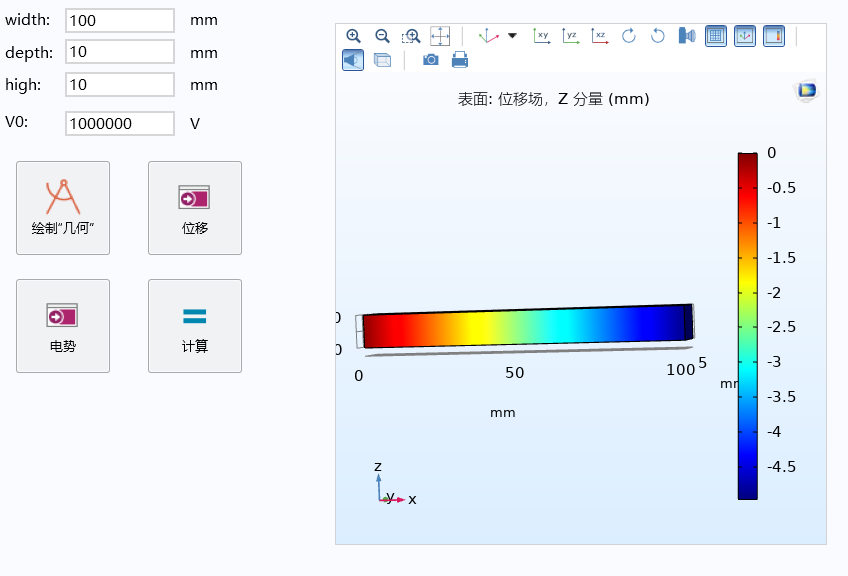Open the default view dropdown arrow

pos(513,36)
